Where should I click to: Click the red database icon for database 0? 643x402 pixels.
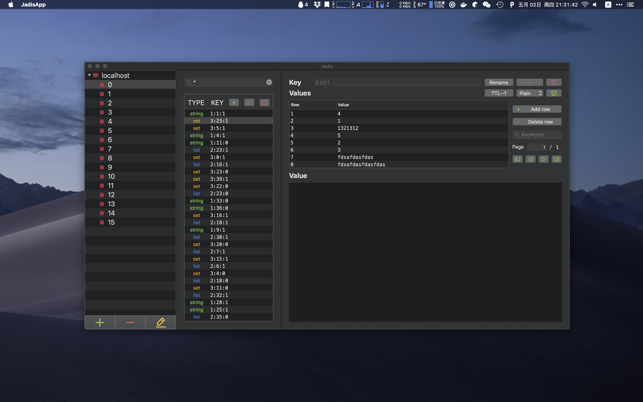[x=102, y=85]
